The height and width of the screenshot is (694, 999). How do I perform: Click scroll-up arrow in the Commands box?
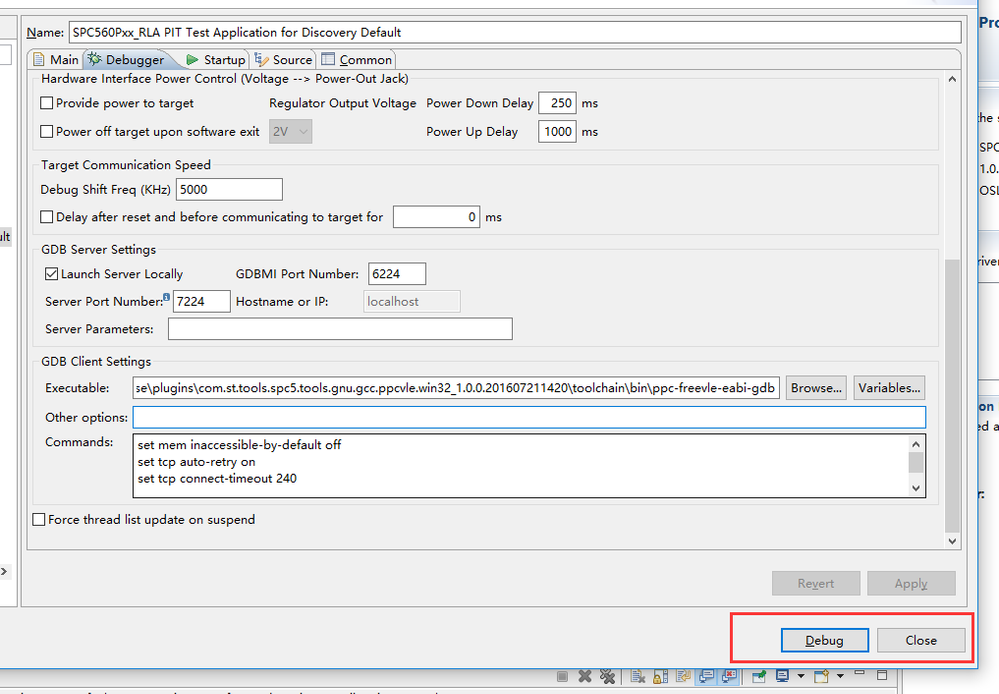coord(916,444)
